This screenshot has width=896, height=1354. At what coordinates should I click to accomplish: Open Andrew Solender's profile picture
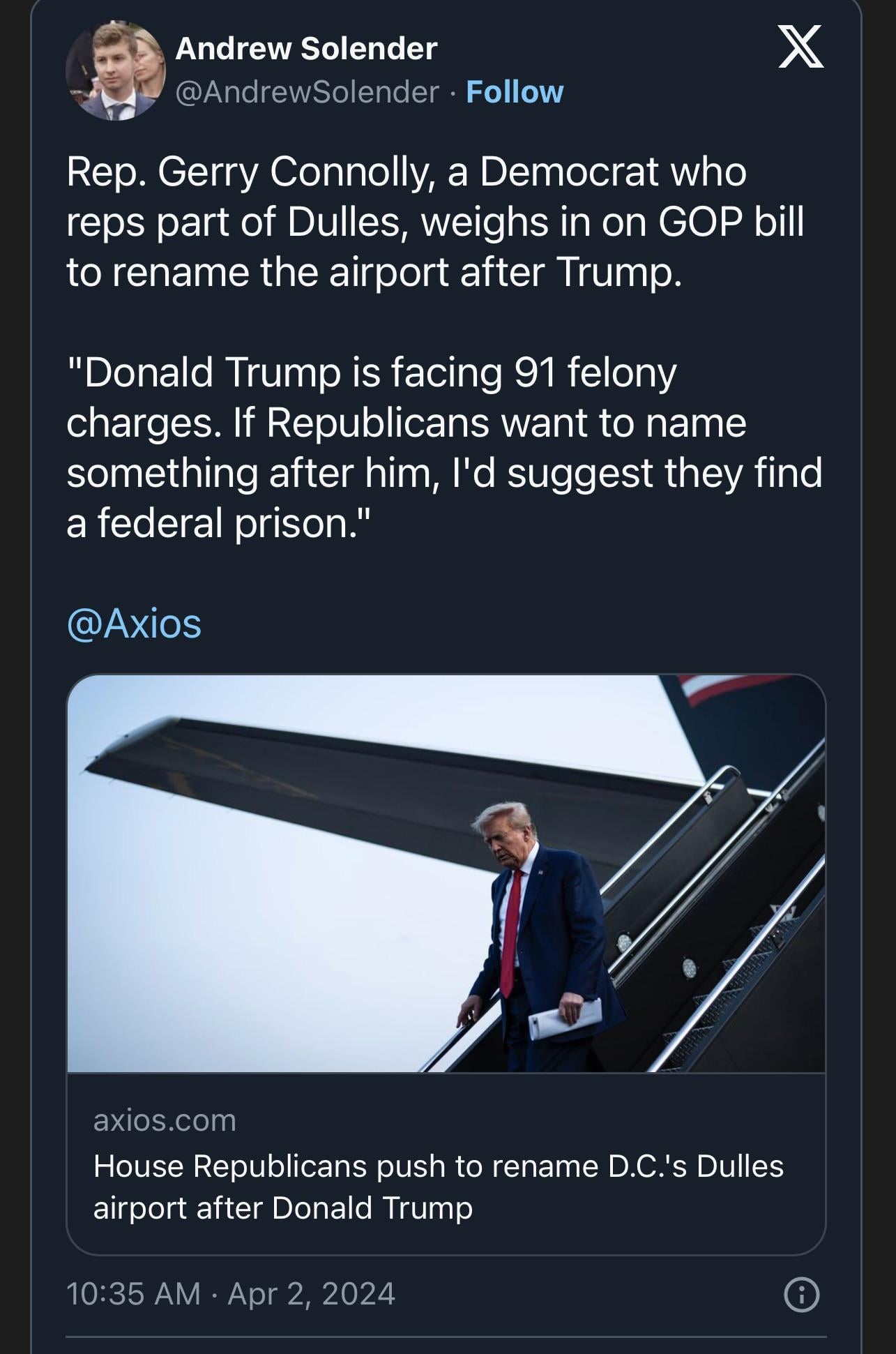tap(116, 70)
